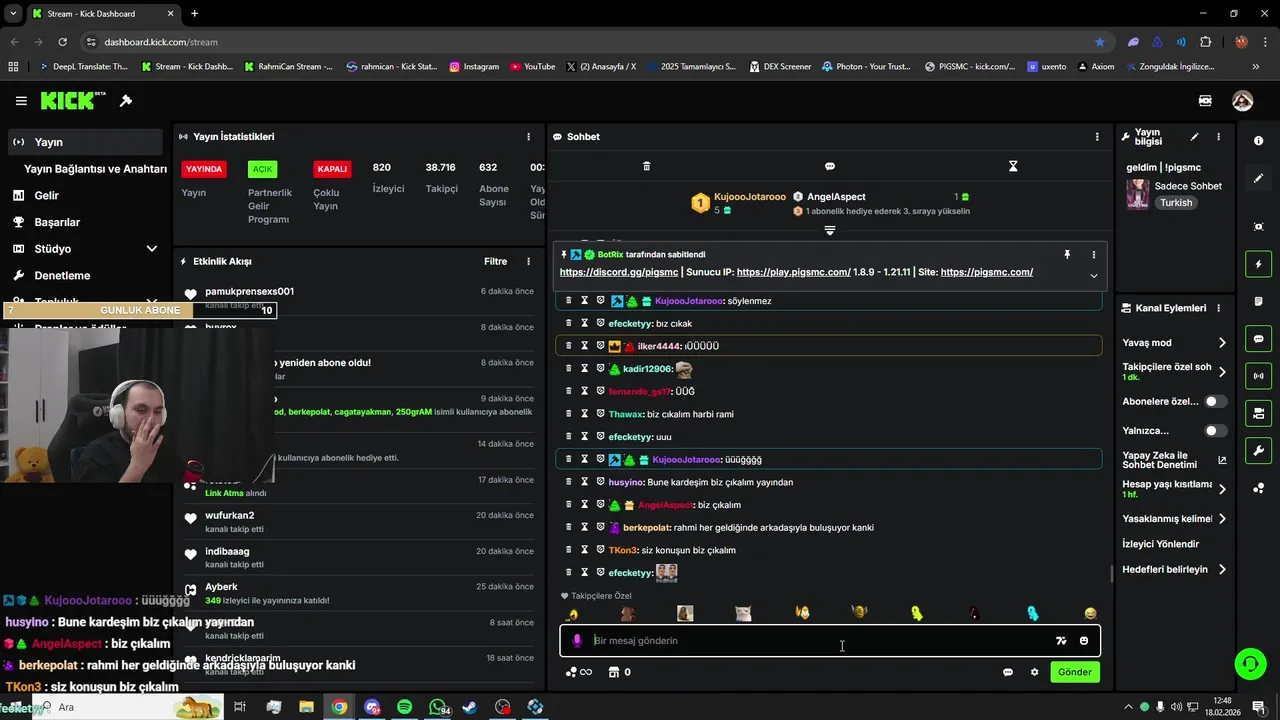
Task: Click the chat bubble icon in chat toolbar
Action: pos(830,166)
